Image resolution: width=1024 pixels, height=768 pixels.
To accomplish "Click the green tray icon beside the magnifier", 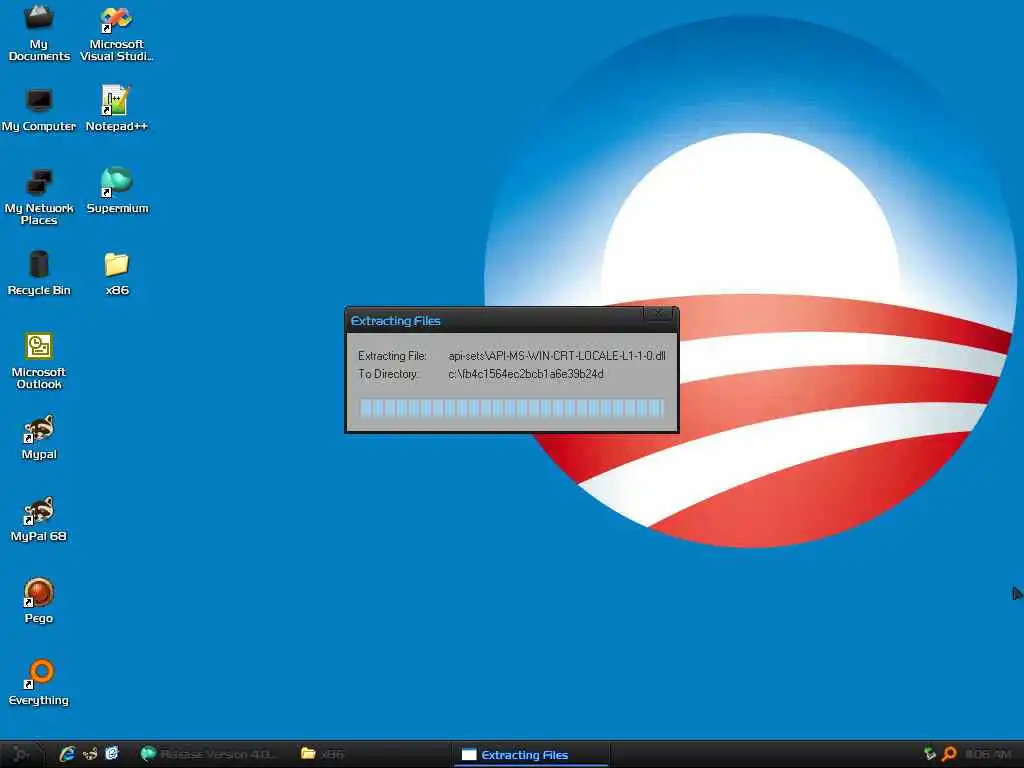I will (929, 754).
